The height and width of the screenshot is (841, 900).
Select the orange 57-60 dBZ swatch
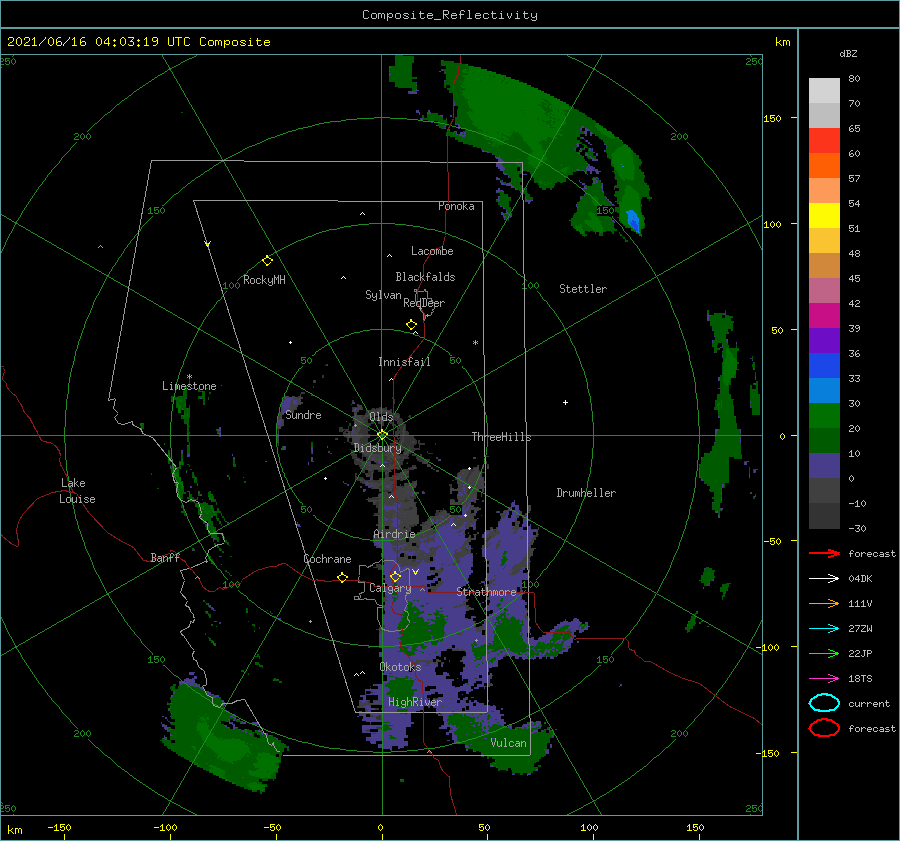click(x=824, y=165)
